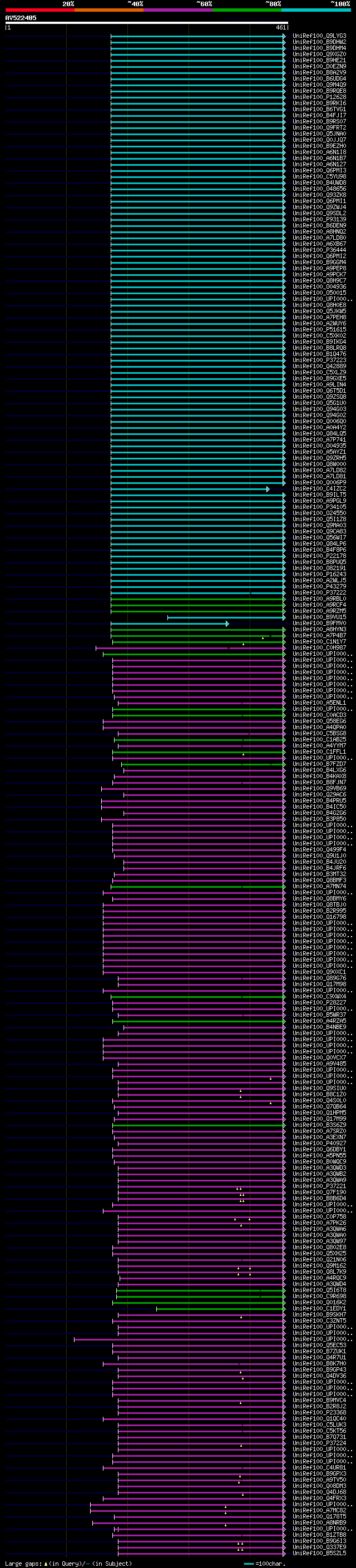Click UniRef100_B7FZD7 label
Screen dimensions: 356x1568
coord(319,764)
